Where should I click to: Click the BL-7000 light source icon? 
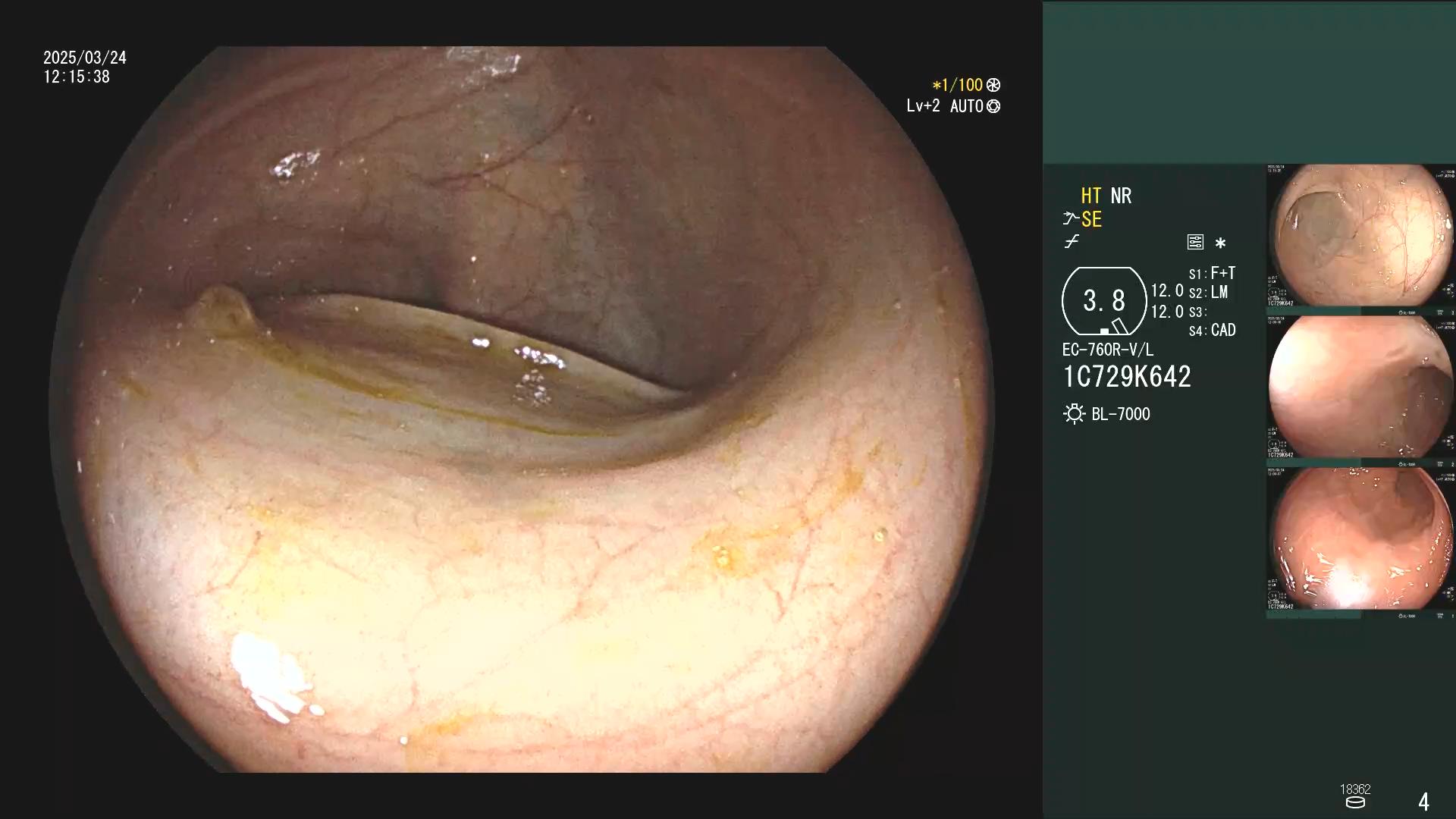1074,414
